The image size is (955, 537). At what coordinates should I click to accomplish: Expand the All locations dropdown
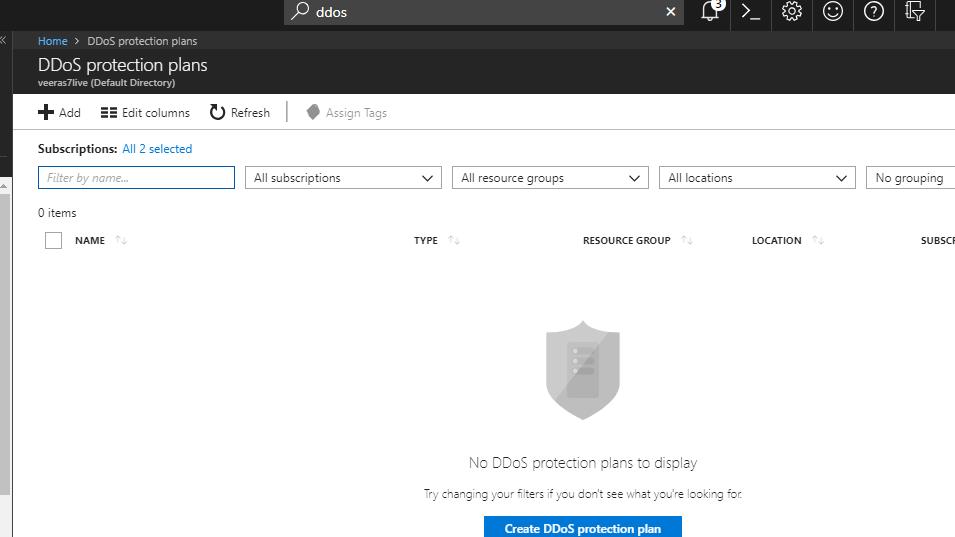(758, 178)
